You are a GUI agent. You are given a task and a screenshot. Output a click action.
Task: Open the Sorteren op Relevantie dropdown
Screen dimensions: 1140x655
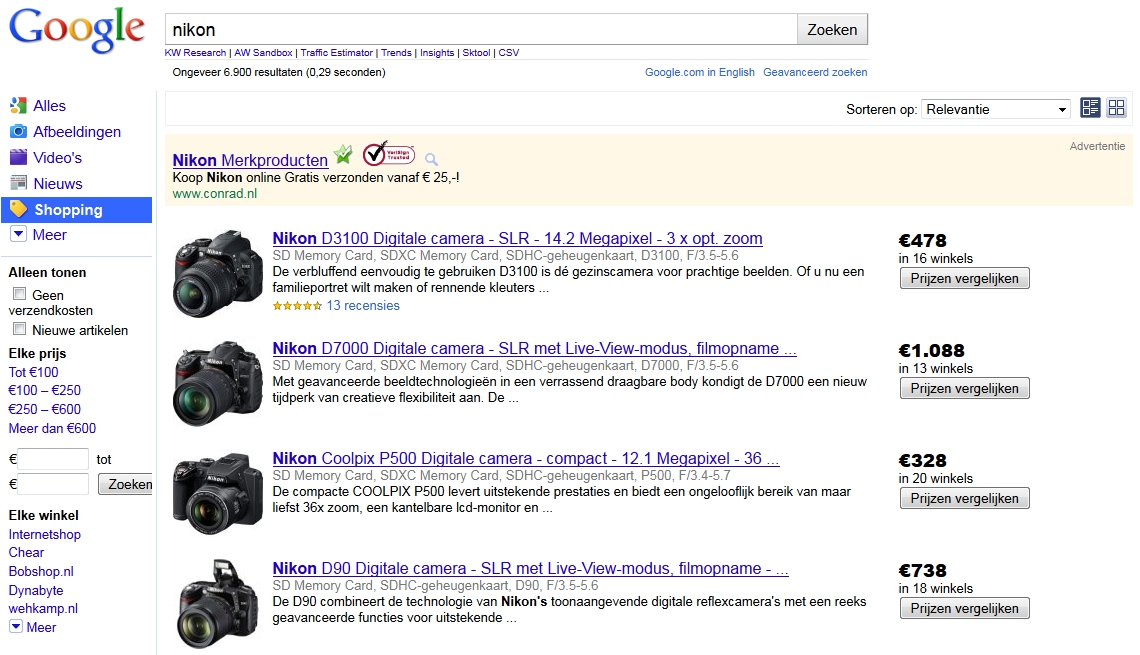click(995, 109)
